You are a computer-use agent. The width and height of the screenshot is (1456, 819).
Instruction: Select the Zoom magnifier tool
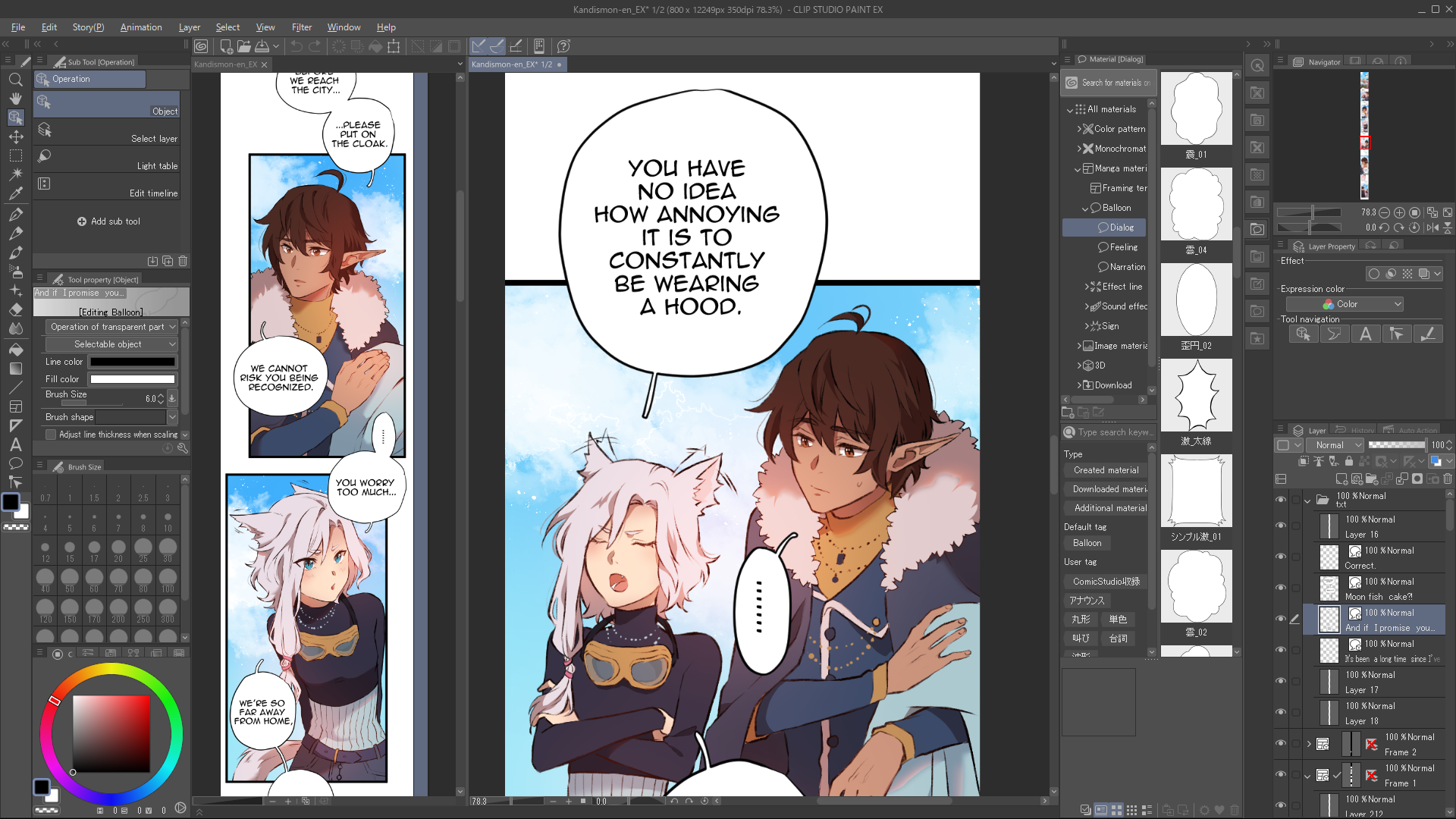[15, 80]
